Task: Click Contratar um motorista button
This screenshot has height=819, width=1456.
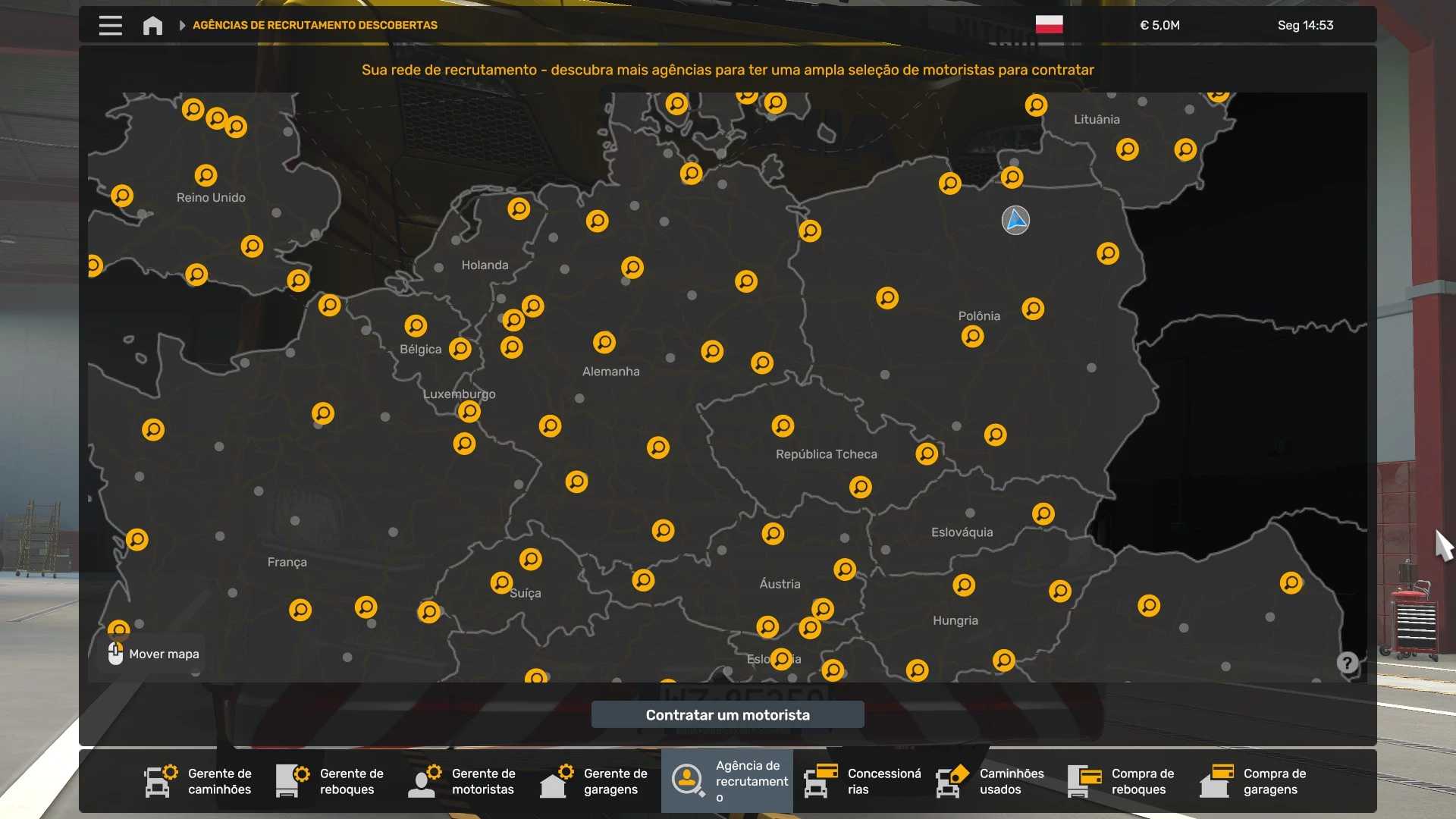Action: [x=727, y=714]
